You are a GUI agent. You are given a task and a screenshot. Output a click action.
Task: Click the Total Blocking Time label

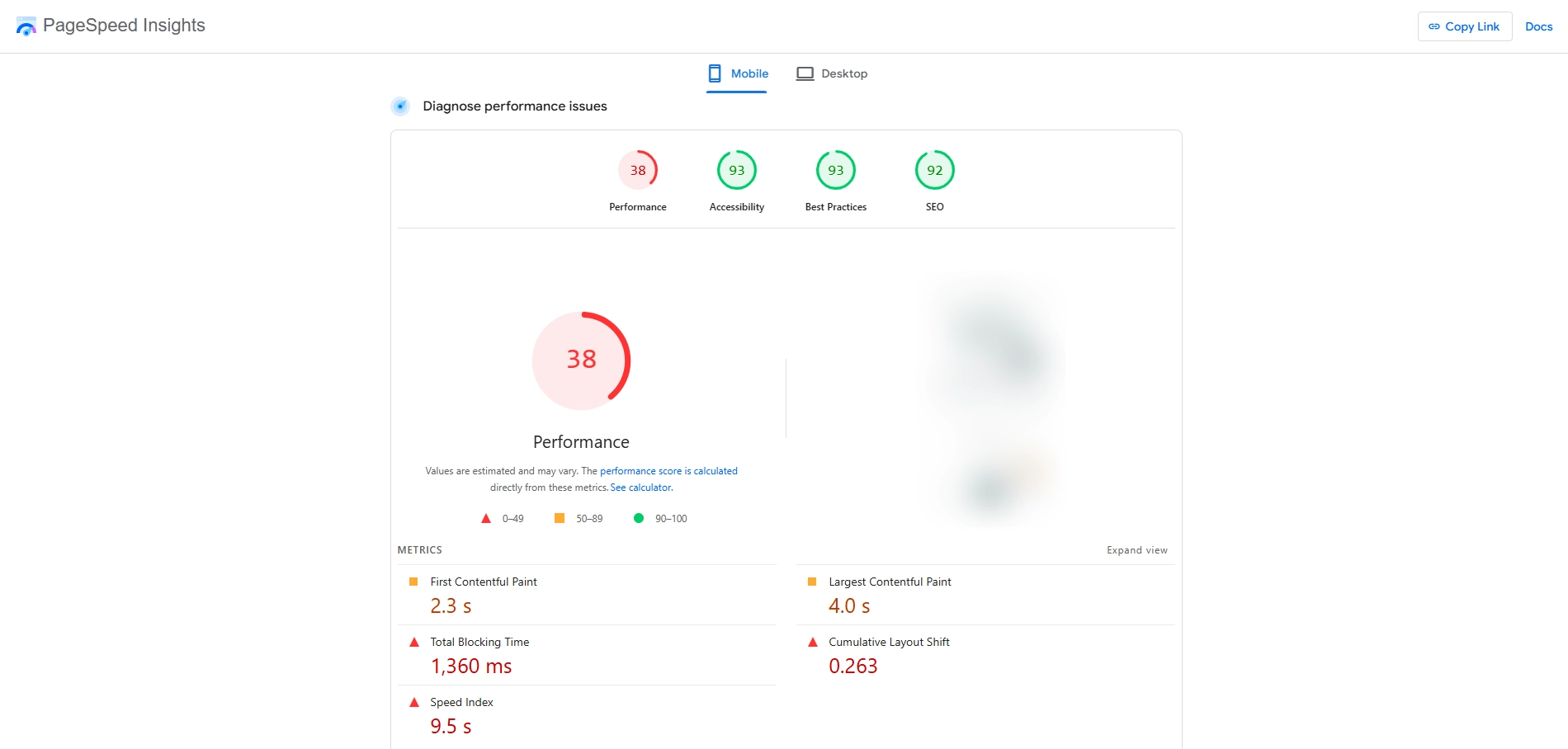[479, 642]
